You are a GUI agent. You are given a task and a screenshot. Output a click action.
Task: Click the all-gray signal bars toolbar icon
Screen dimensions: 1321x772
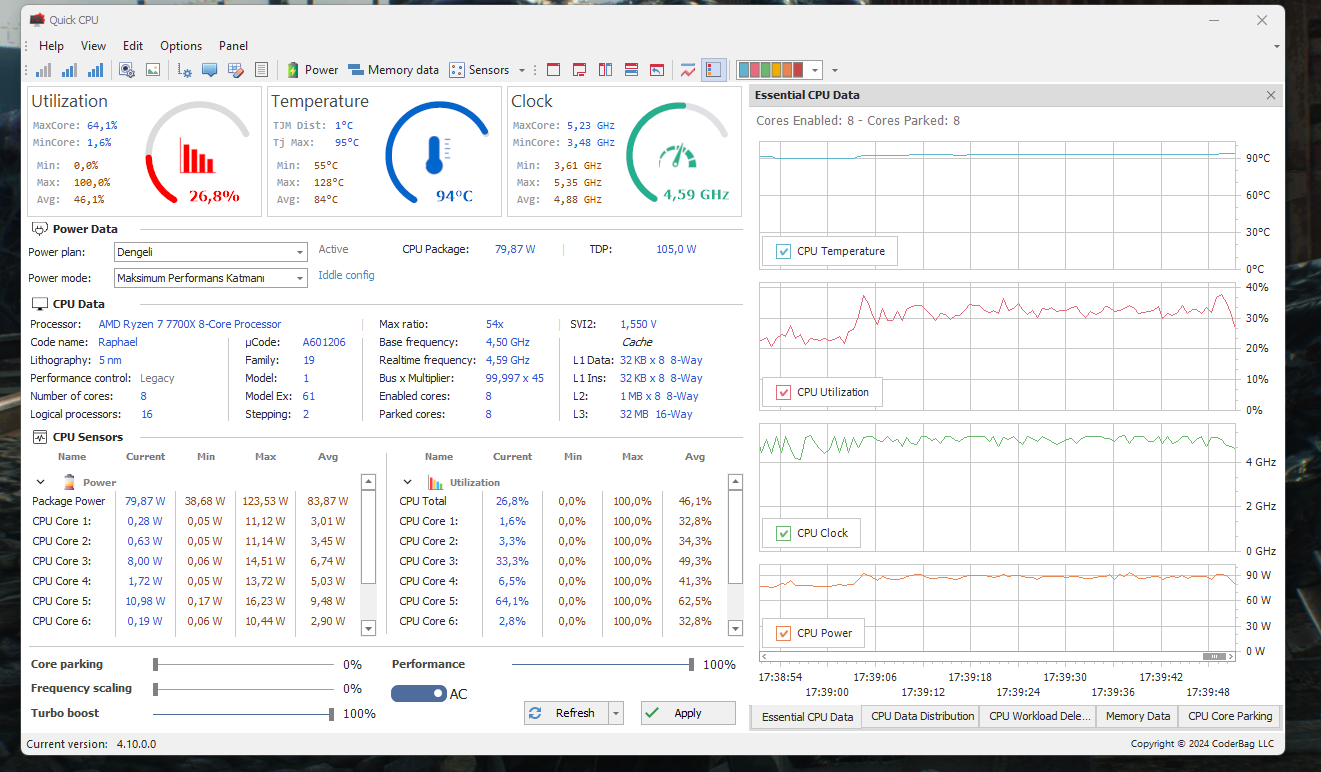[43, 70]
